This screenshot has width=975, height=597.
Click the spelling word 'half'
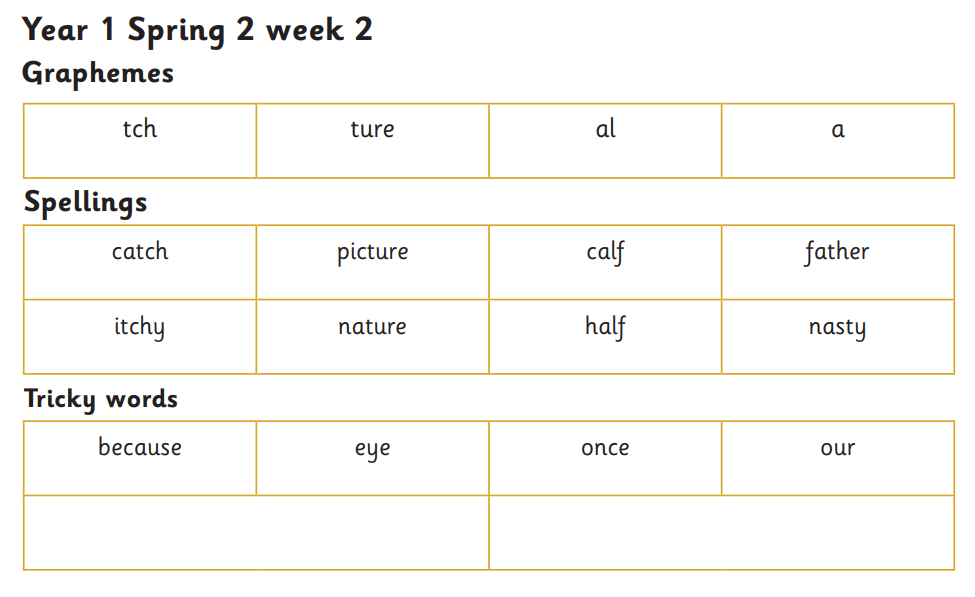[x=605, y=327]
